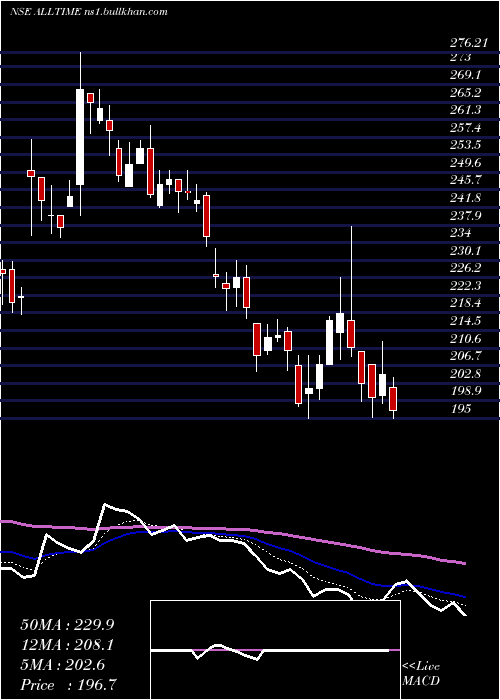Click the 269.1 price axis label
Viewport: 500px width, 700px height.
click(465, 75)
